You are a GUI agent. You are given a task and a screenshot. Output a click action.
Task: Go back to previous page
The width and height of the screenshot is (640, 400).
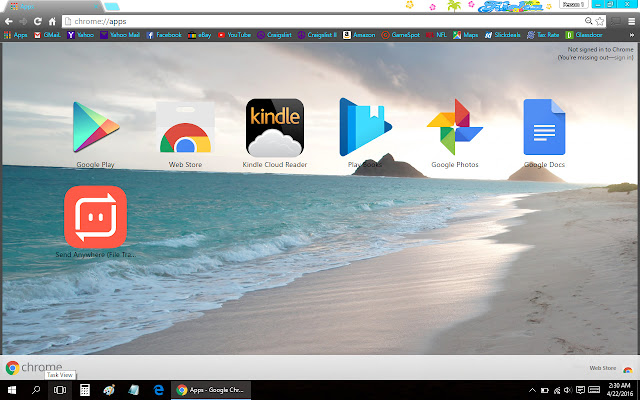9,21
